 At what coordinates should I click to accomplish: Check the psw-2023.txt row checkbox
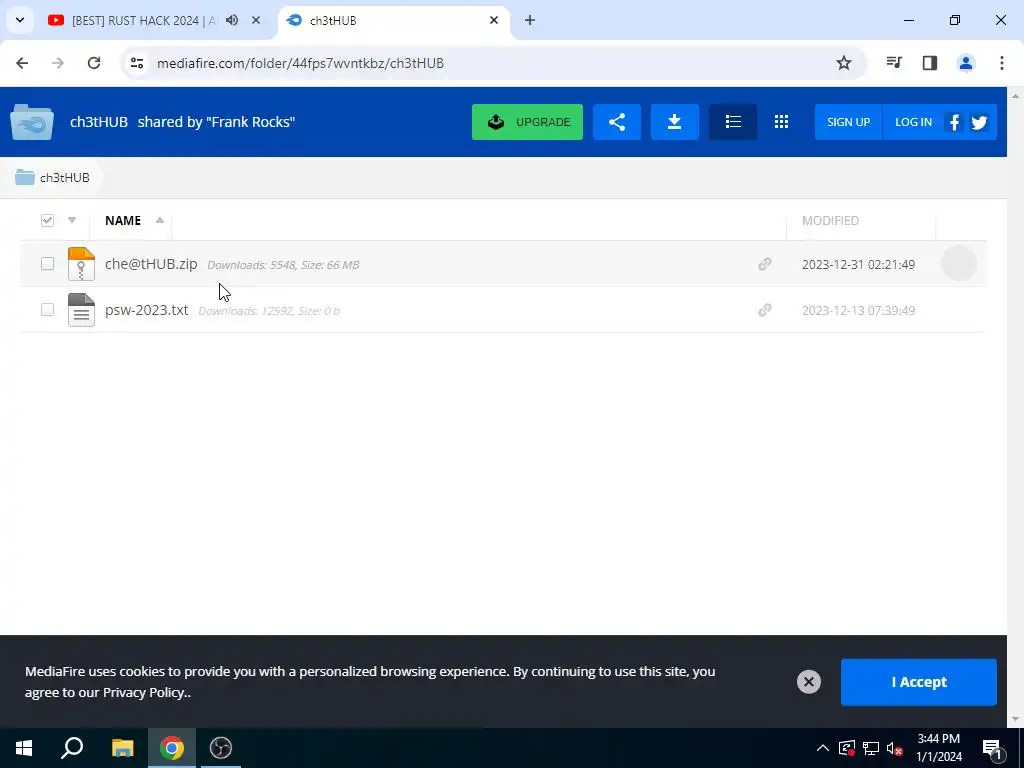47,310
